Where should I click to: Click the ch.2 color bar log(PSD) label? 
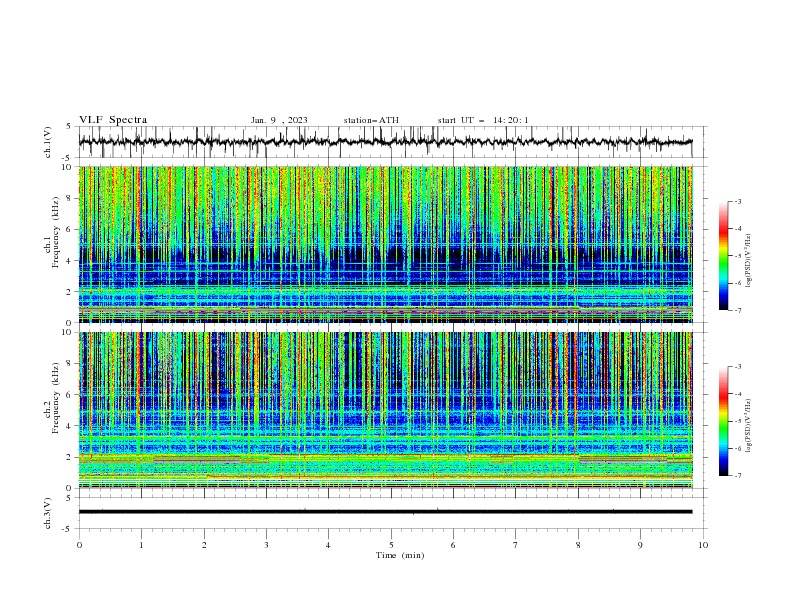click(749, 426)
